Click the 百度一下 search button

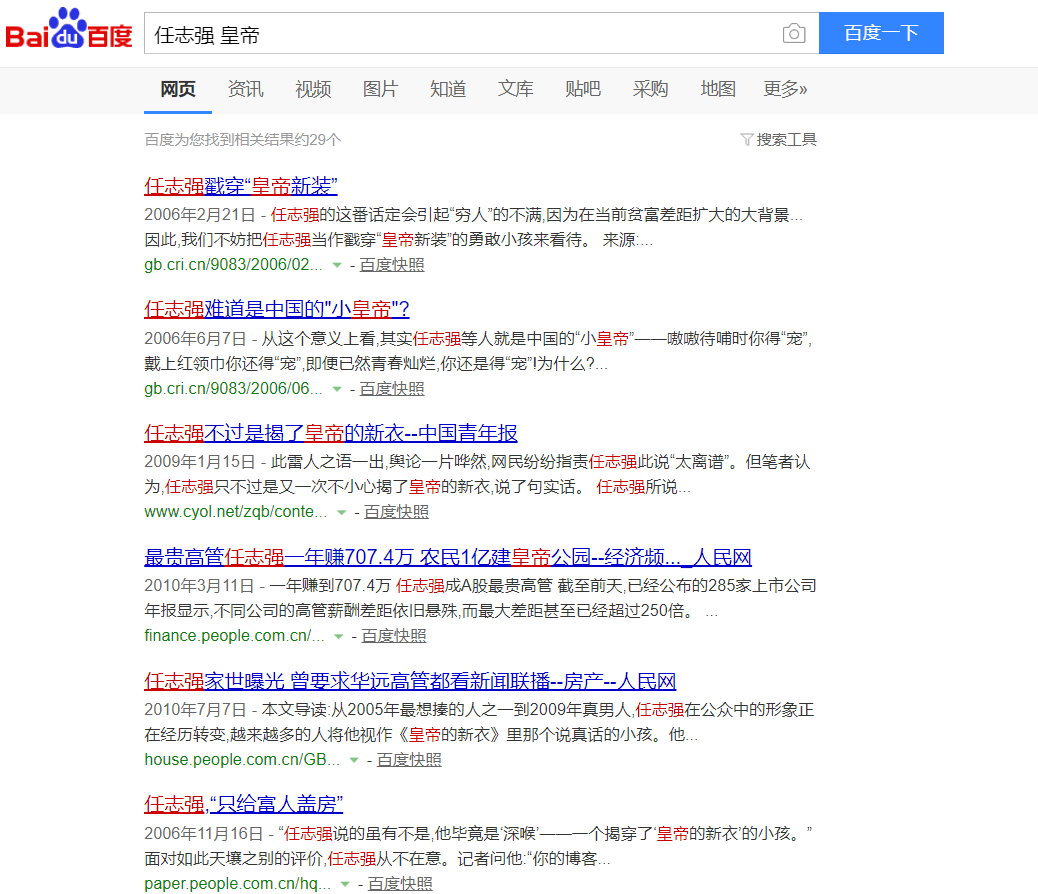[x=881, y=33]
